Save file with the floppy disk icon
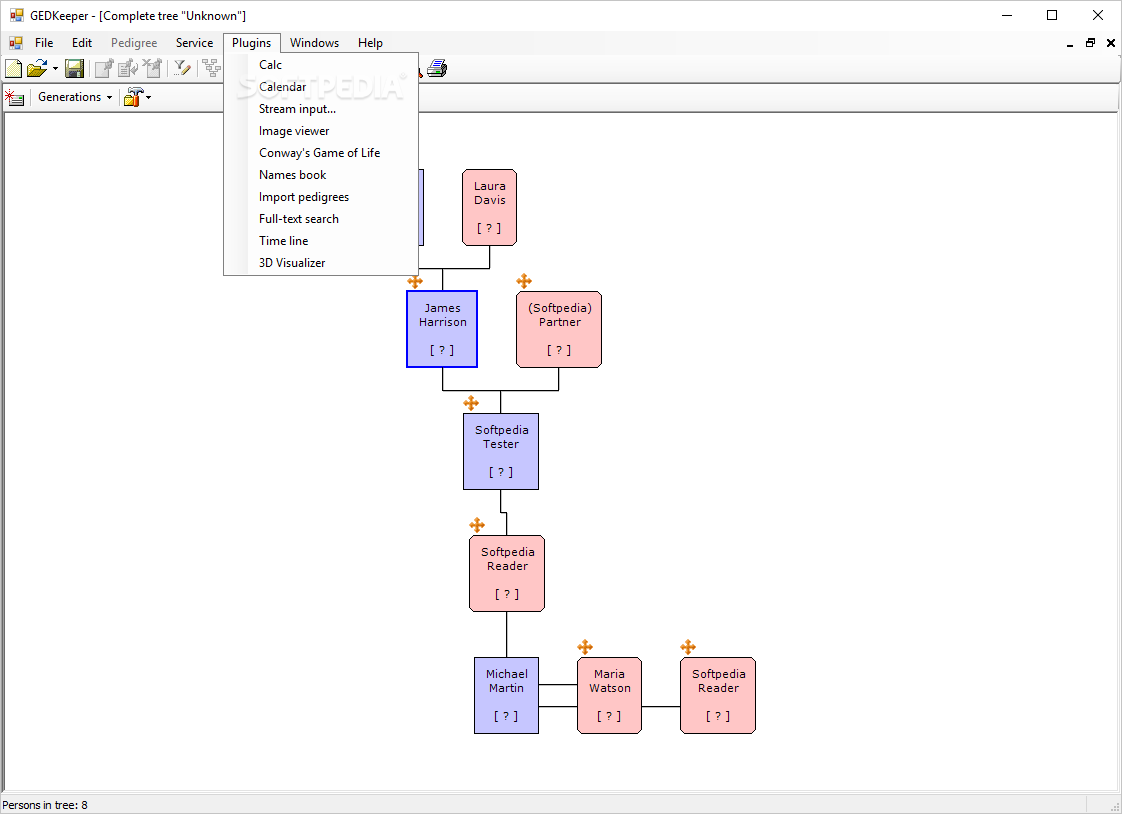The image size is (1122, 814). 74,69
